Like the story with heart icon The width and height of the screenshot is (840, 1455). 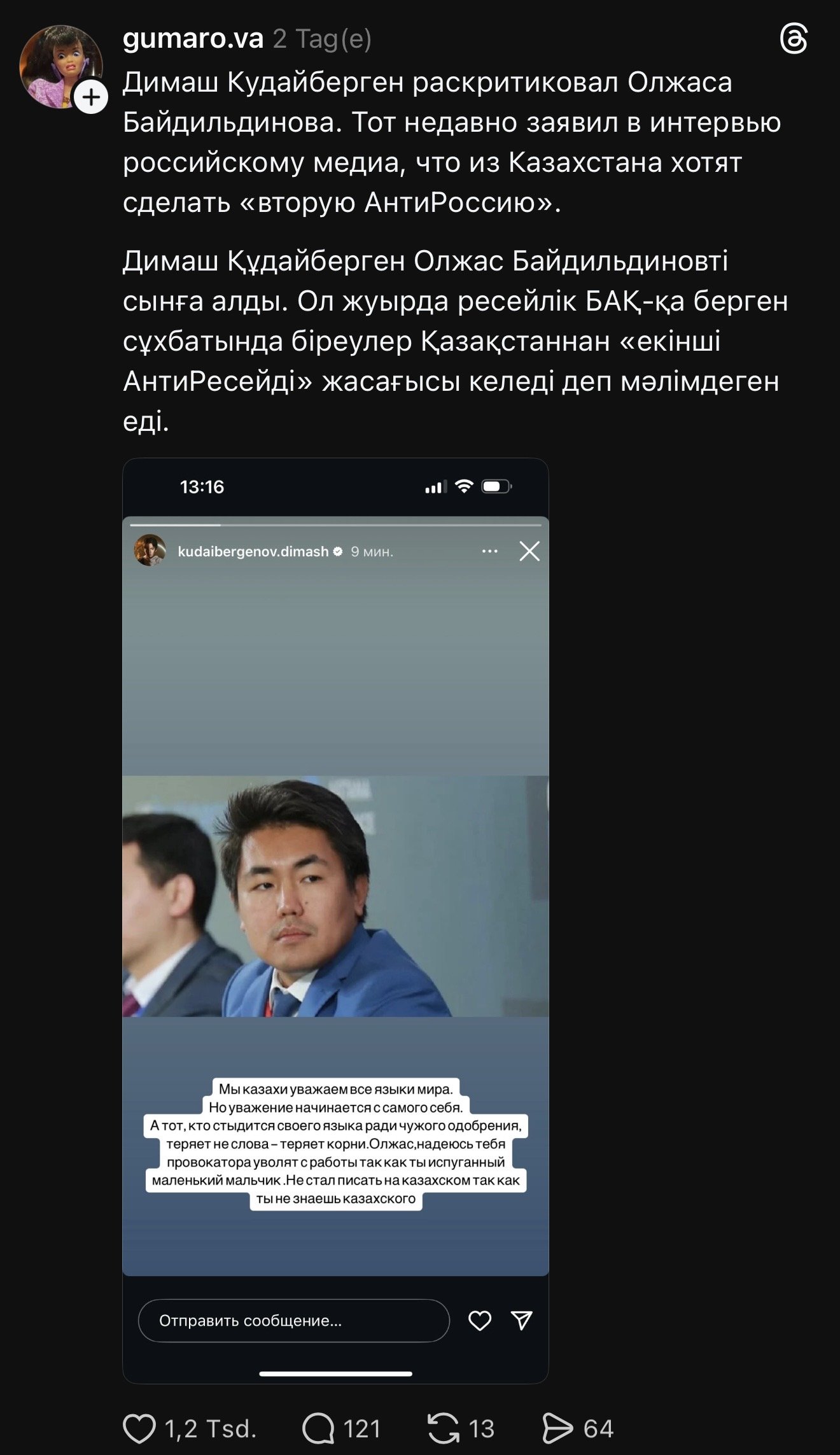click(x=480, y=1321)
